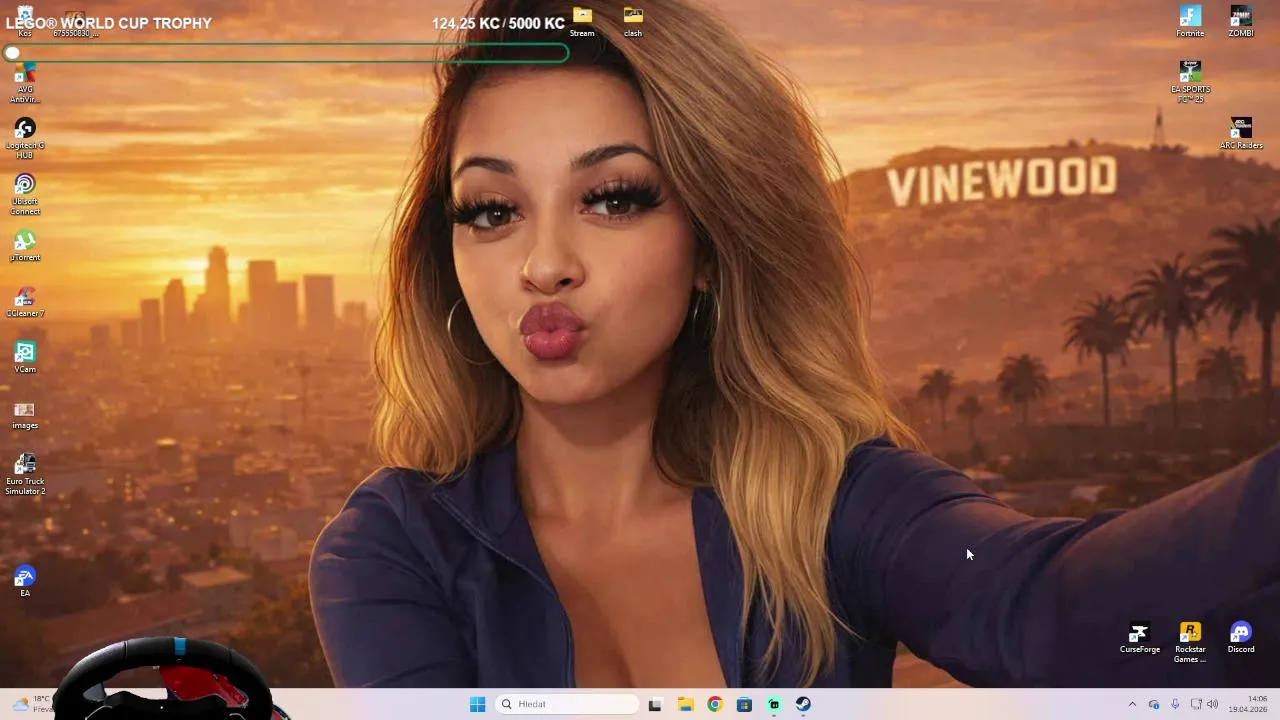Select the CCleaner 7 shortcut
The height and width of the screenshot is (720, 1280).
25,302
